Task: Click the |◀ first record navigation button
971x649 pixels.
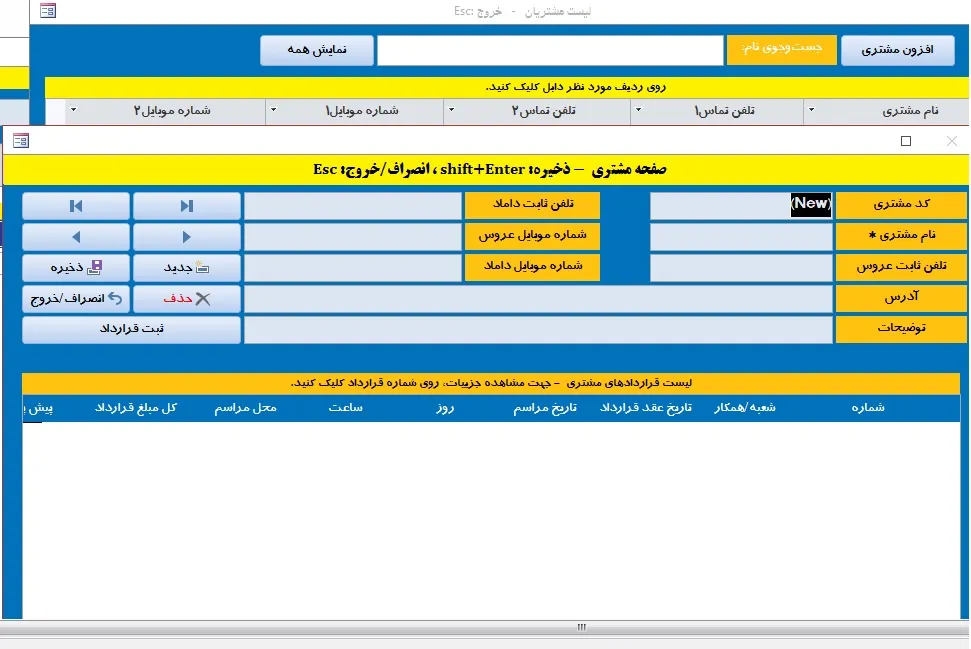Action: [76, 206]
